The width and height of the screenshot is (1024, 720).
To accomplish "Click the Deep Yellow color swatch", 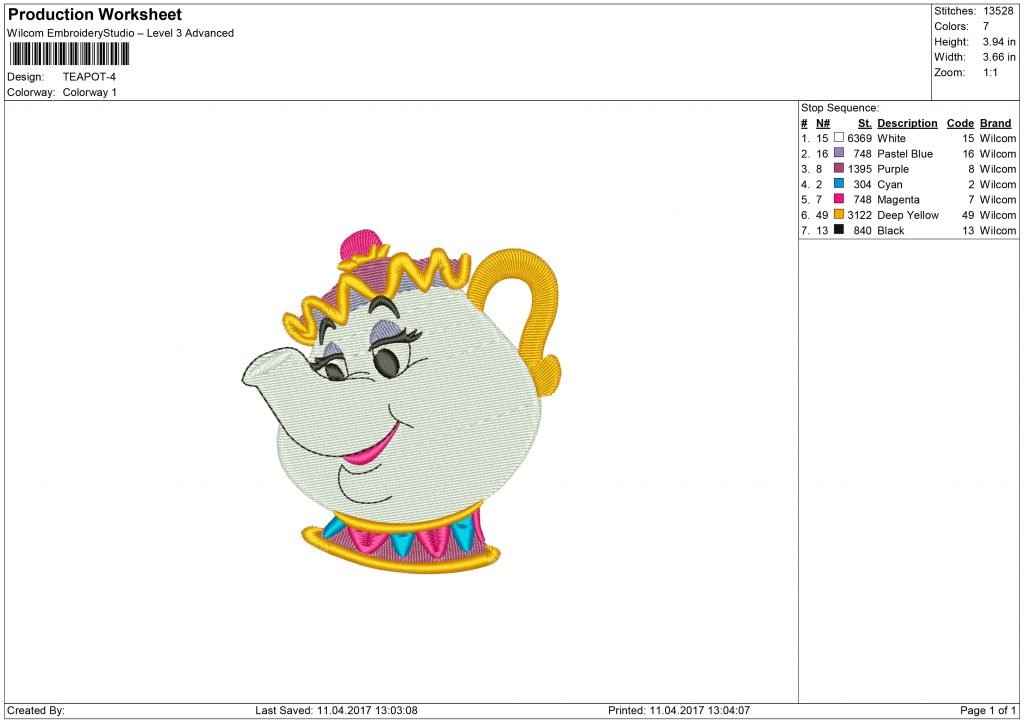I will point(838,215).
